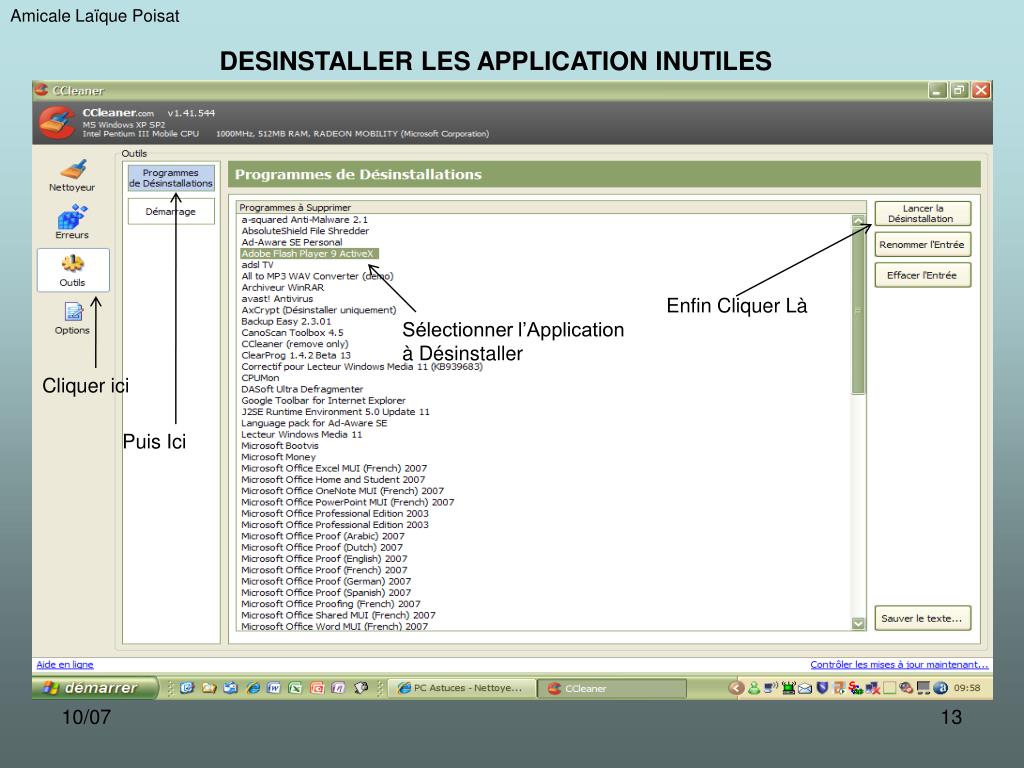This screenshot has height=768, width=1024.
Task: Sort by the Programmes à Supprimer header
Action: point(551,207)
